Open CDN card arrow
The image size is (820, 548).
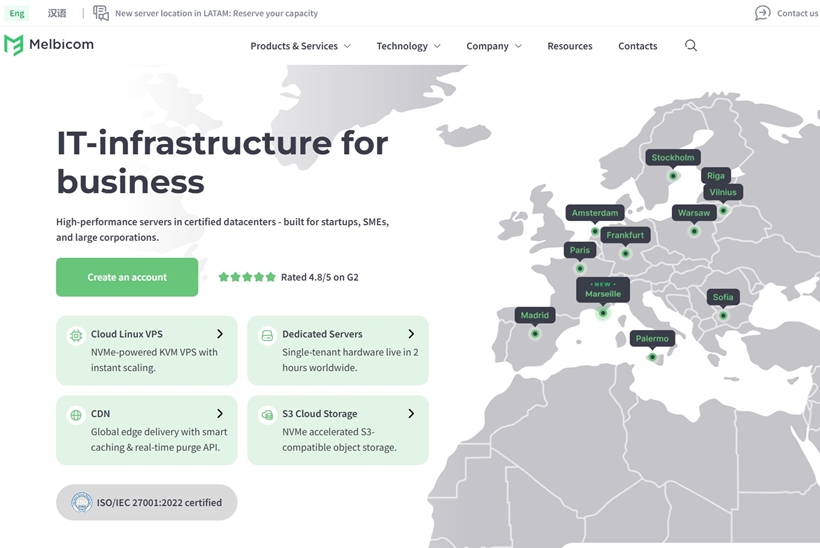(220, 414)
